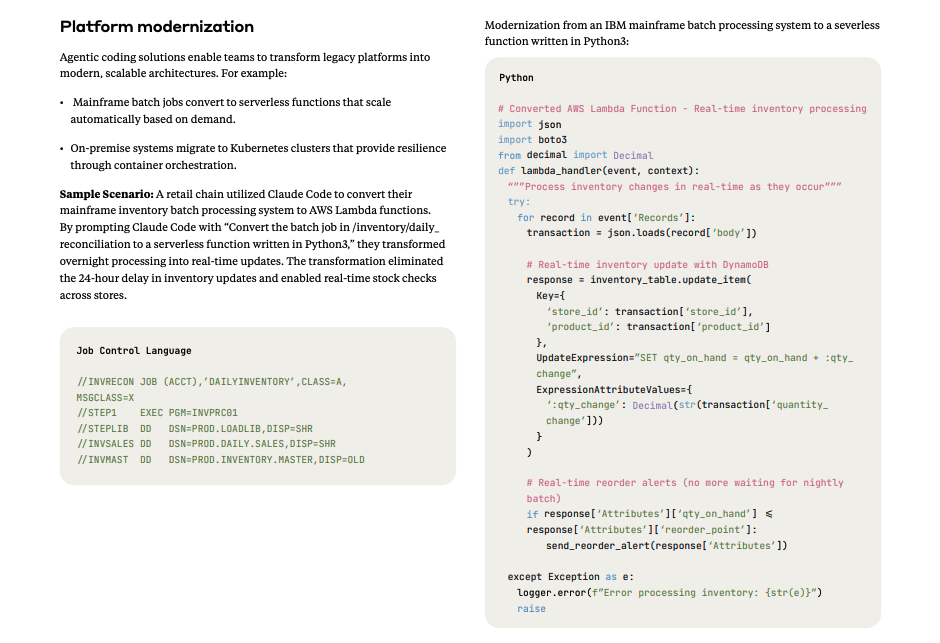Click the bold "Sample Scenario:" text
940x643 pixels.
click(107, 194)
